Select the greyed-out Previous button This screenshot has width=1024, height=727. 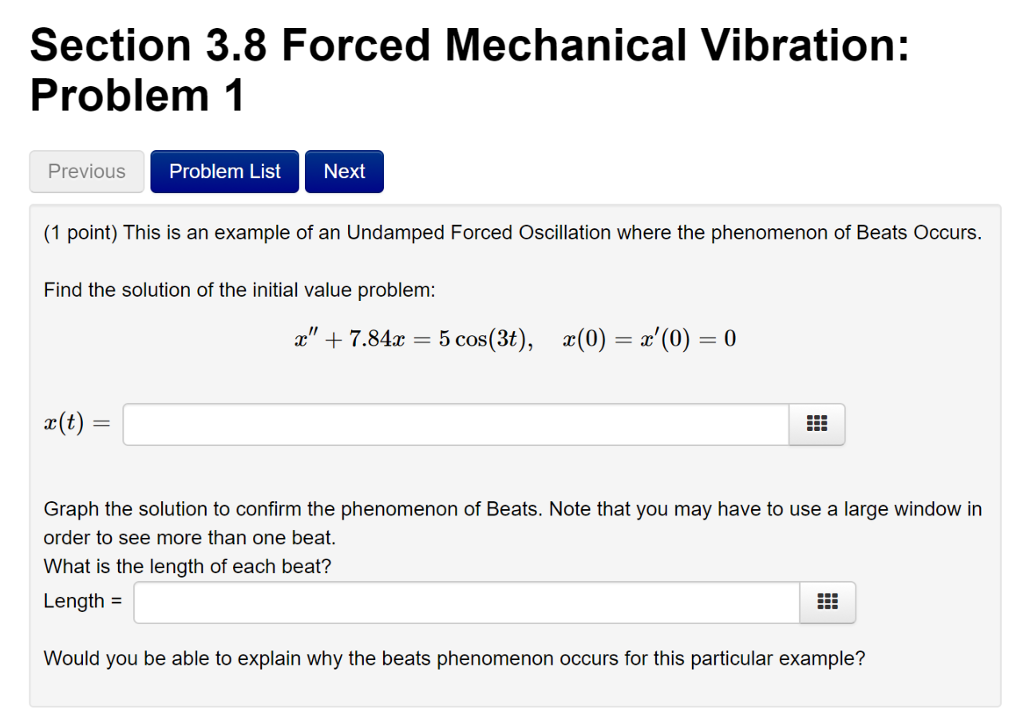pyautogui.click(x=86, y=171)
